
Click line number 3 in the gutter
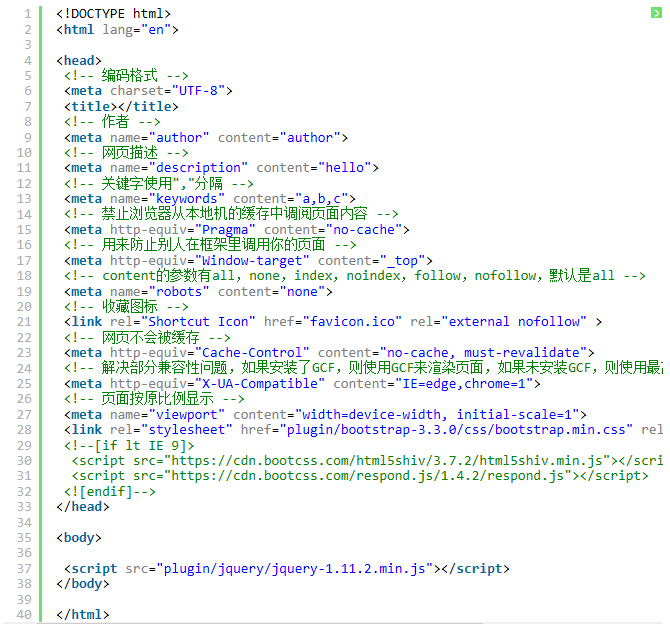pyautogui.click(x=28, y=45)
